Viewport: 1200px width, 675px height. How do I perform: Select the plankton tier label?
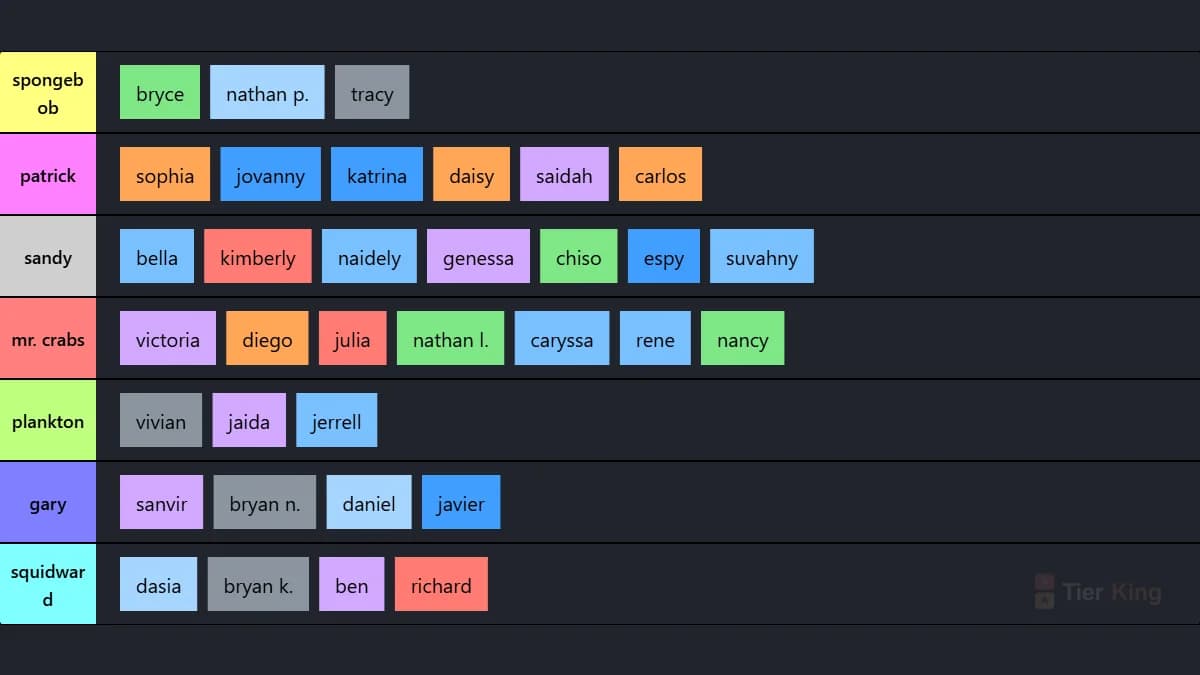tap(48, 421)
